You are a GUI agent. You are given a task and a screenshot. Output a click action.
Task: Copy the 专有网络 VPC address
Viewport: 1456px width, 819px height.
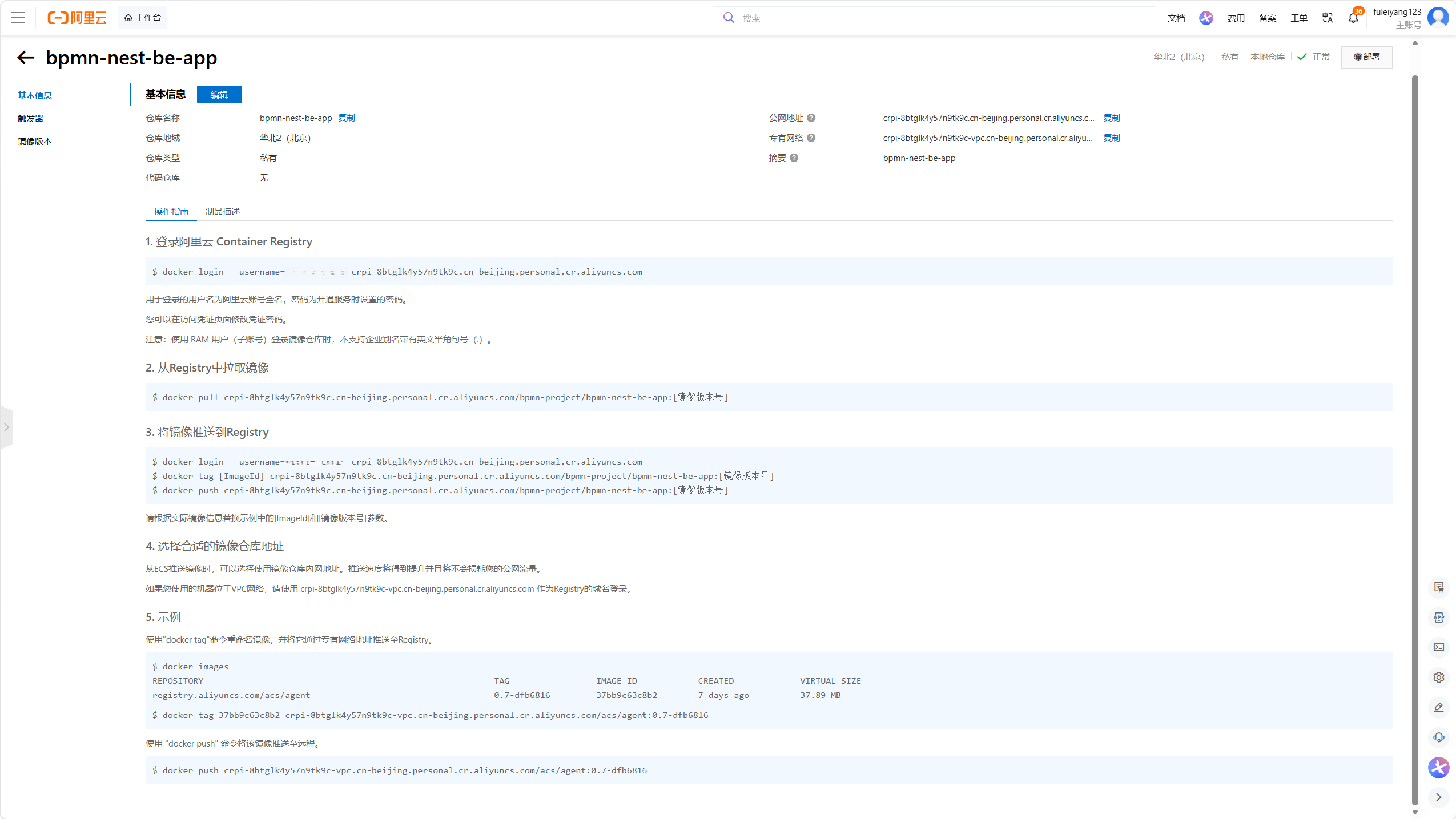[1111, 138]
